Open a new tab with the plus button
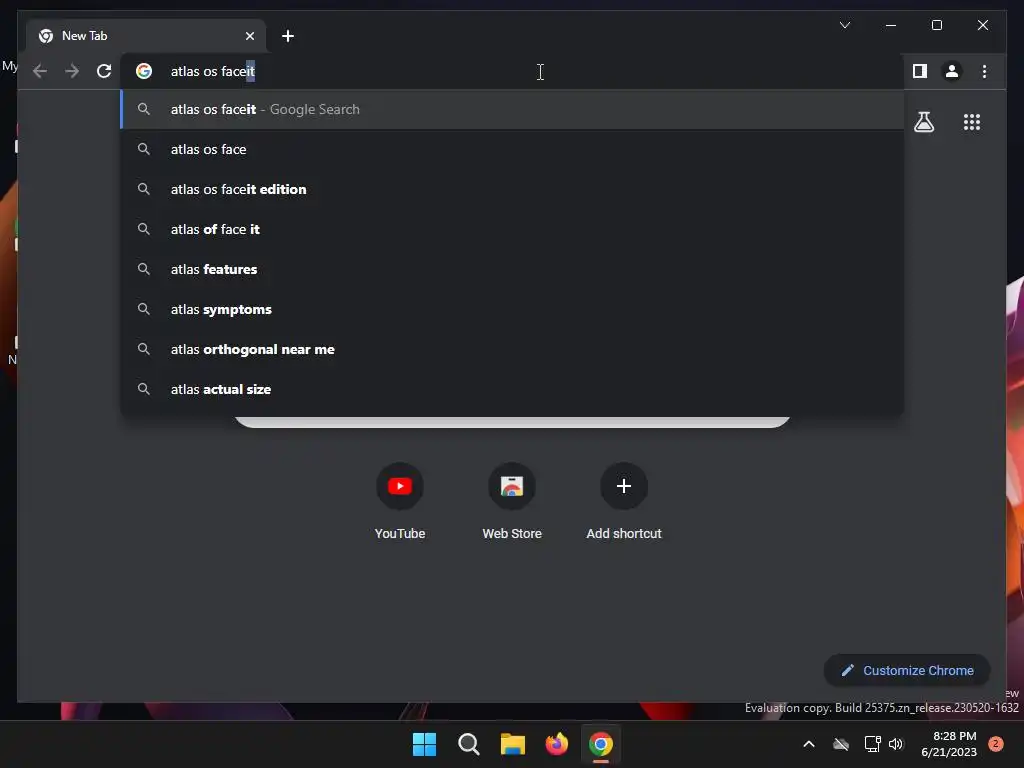The height and width of the screenshot is (768, 1024). pyautogui.click(x=288, y=36)
